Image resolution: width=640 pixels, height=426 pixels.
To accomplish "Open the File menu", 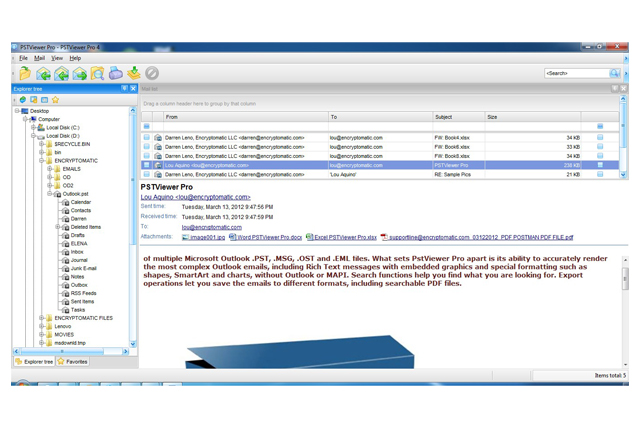I will [24, 58].
